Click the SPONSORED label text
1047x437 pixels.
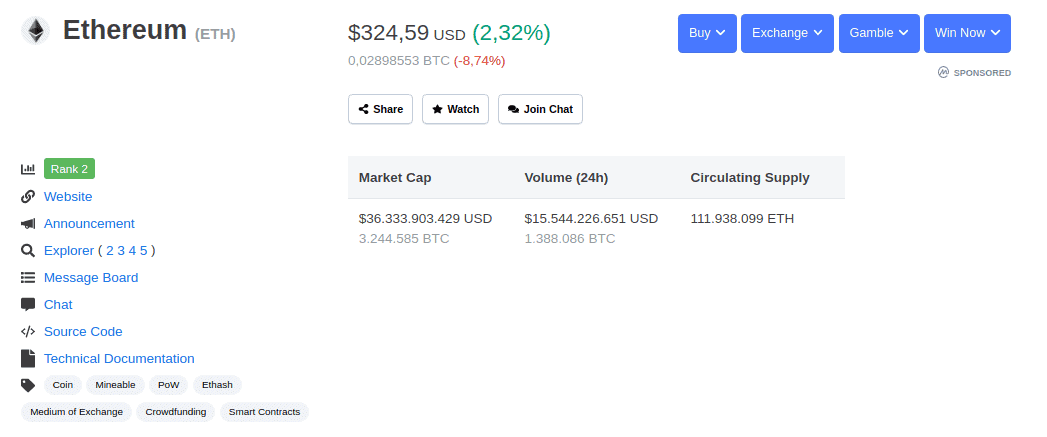click(982, 73)
